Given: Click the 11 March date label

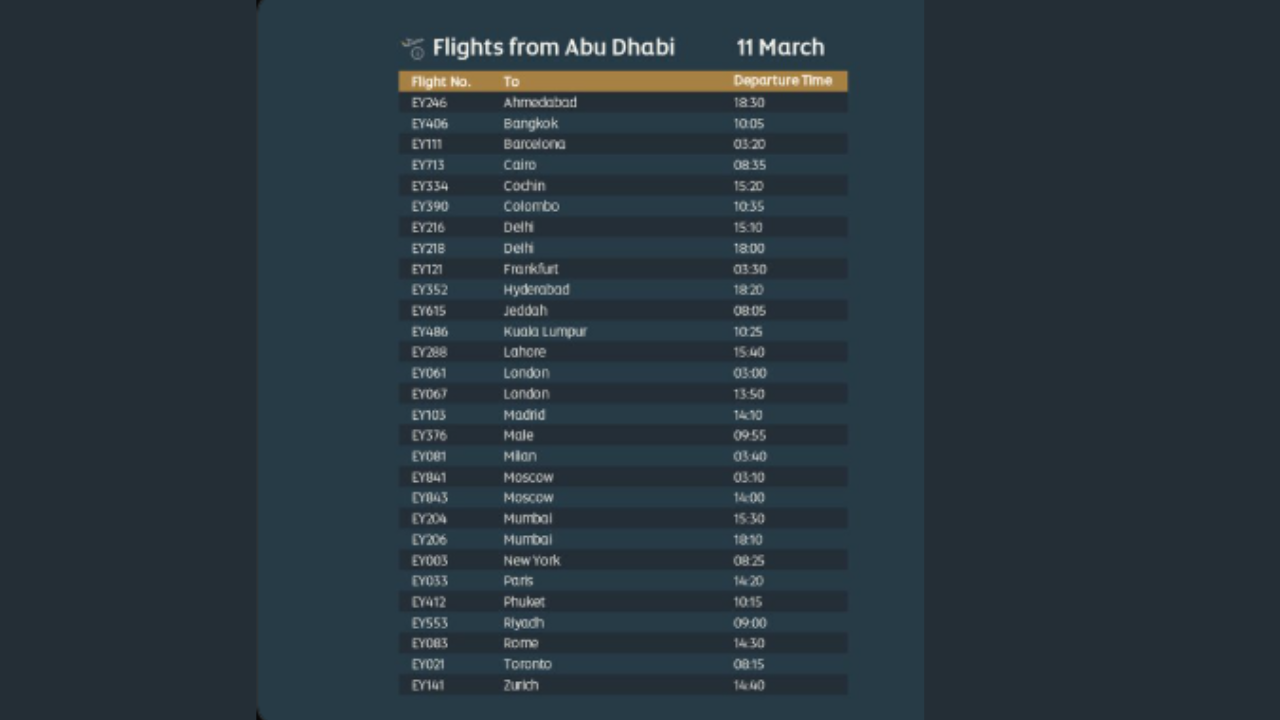Looking at the screenshot, I should pos(780,48).
